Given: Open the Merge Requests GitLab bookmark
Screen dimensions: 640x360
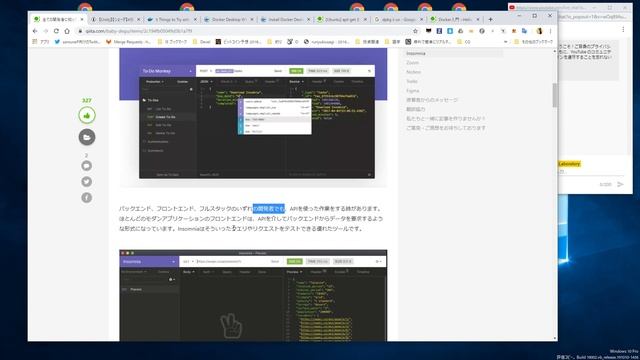Looking at the screenshot, I should coord(128,42).
